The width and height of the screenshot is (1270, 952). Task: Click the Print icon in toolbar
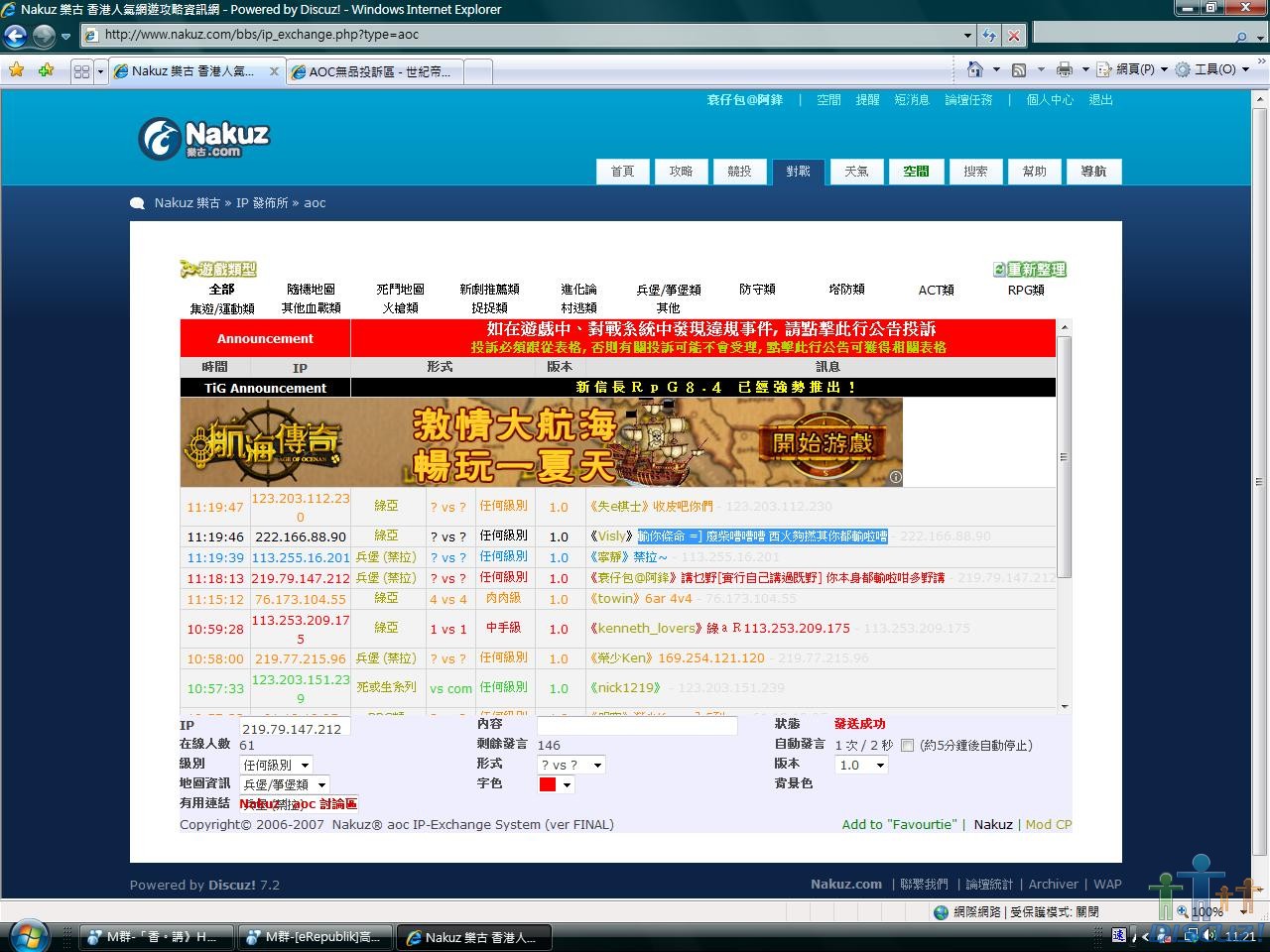click(x=1065, y=69)
